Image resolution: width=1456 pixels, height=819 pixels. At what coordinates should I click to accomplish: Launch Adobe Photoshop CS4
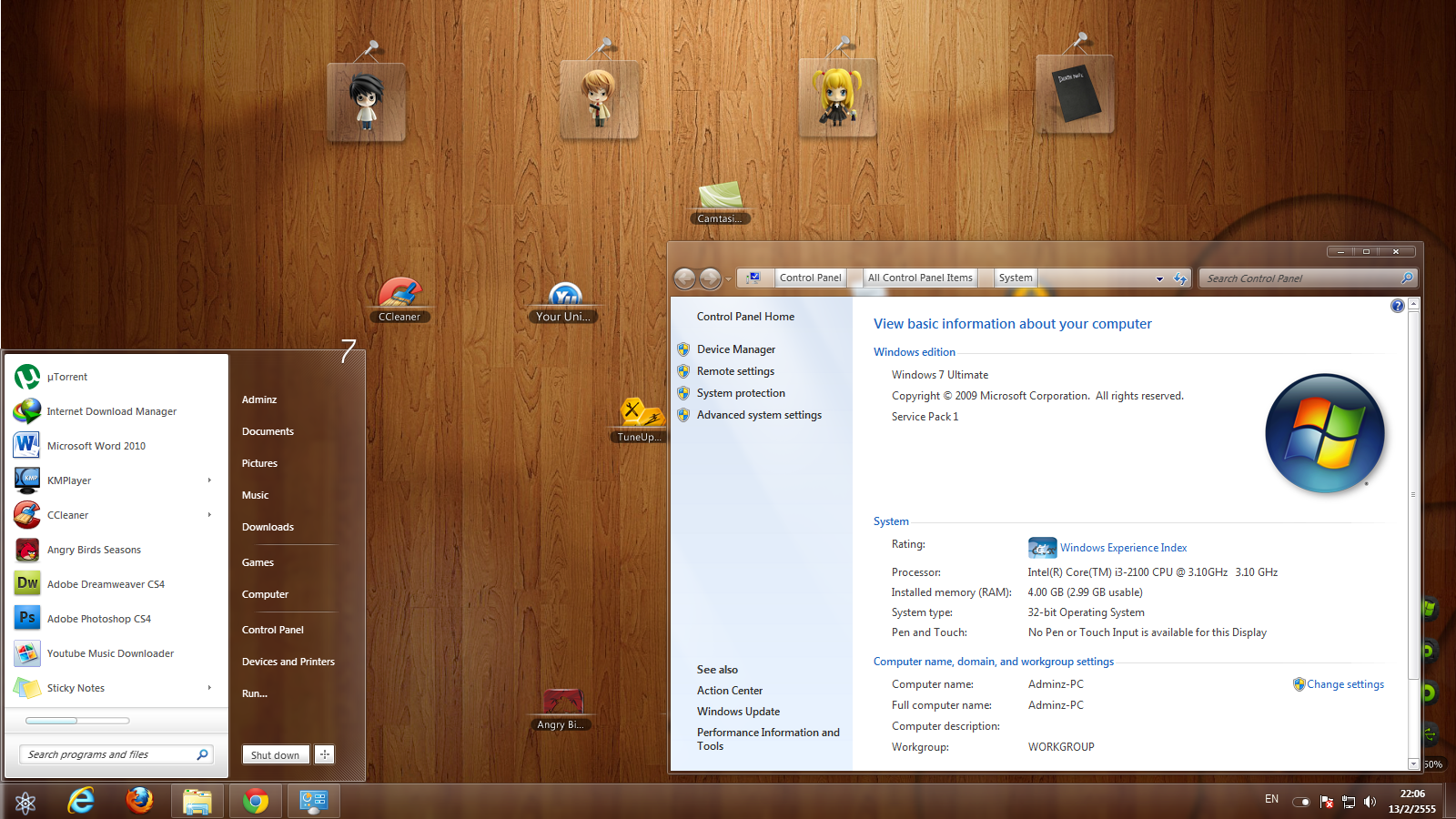coord(116,619)
